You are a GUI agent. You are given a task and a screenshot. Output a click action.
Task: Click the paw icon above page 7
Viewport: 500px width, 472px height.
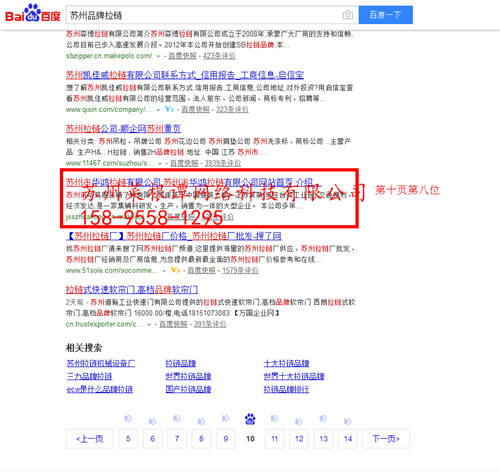[x=177, y=418]
